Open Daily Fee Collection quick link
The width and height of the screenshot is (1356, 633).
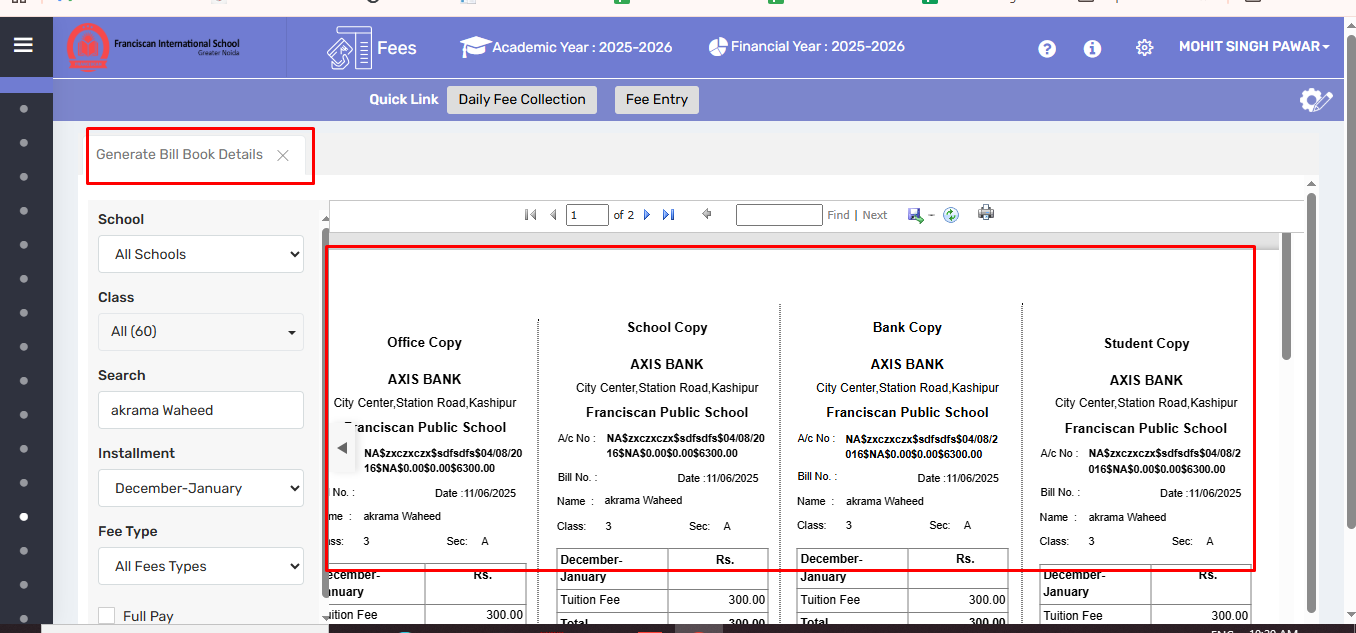point(522,99)
